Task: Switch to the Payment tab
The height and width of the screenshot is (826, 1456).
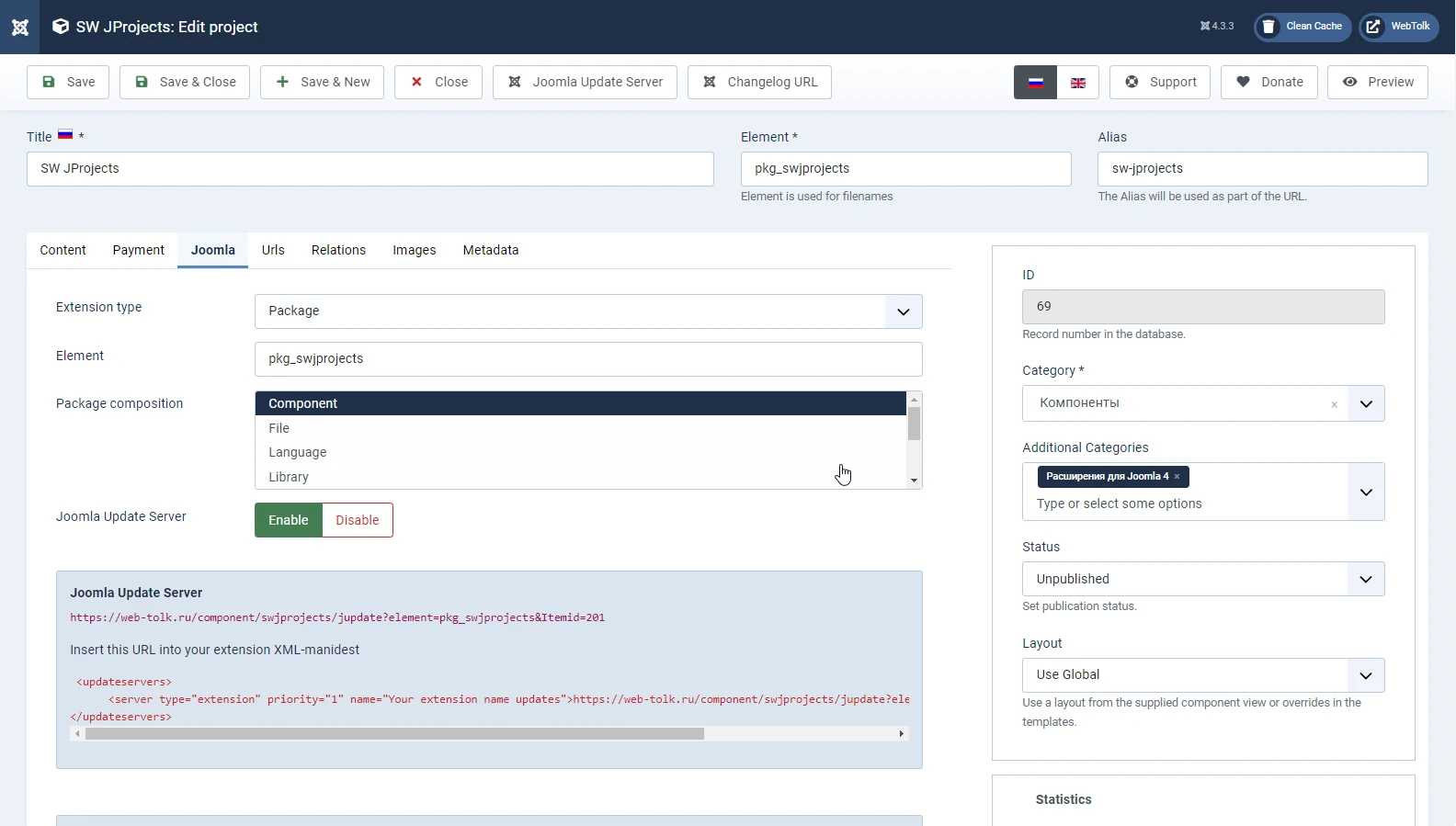Action: 138,250
